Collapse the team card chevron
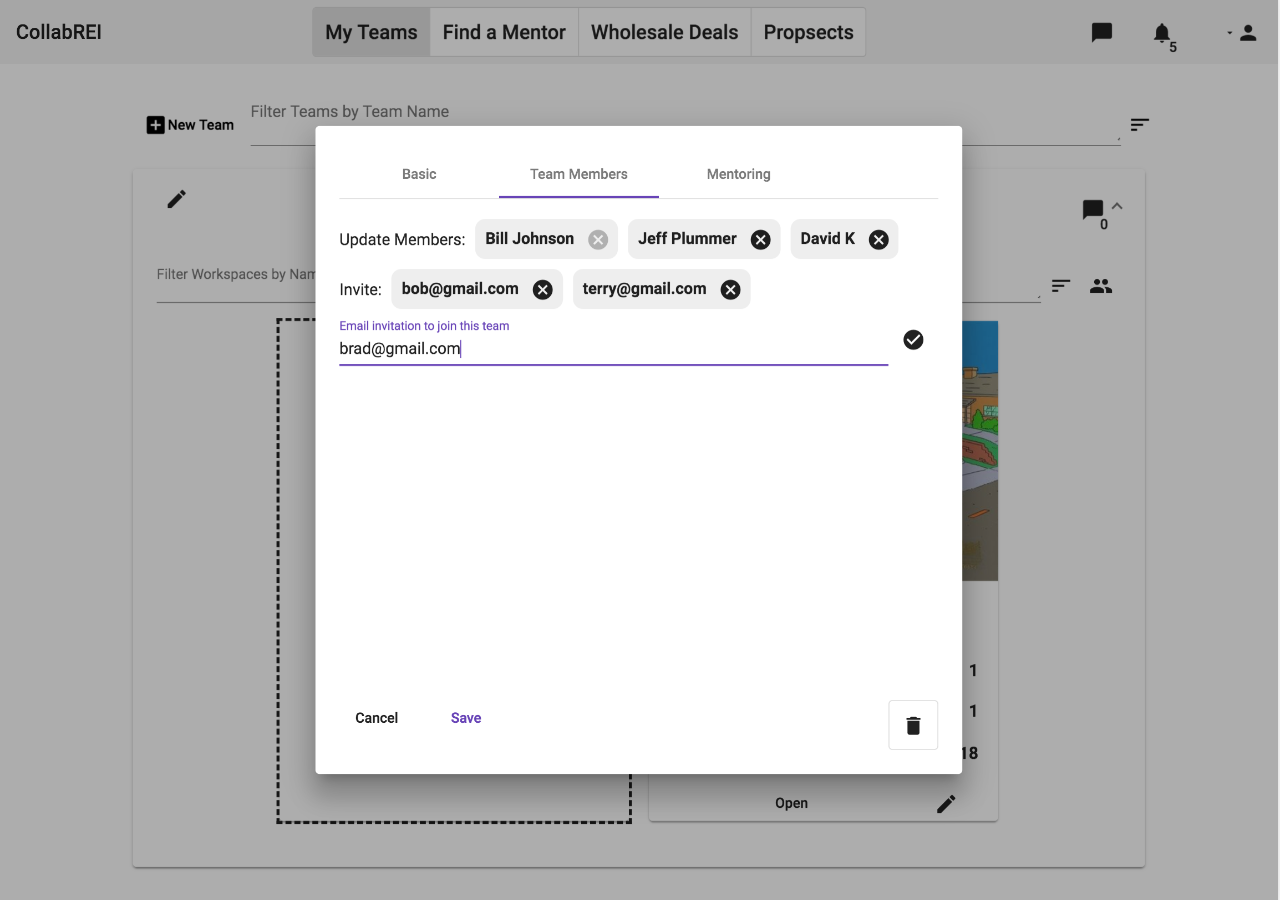The height and width of the screenshot is (900, 1280). tap(1117, 206)
